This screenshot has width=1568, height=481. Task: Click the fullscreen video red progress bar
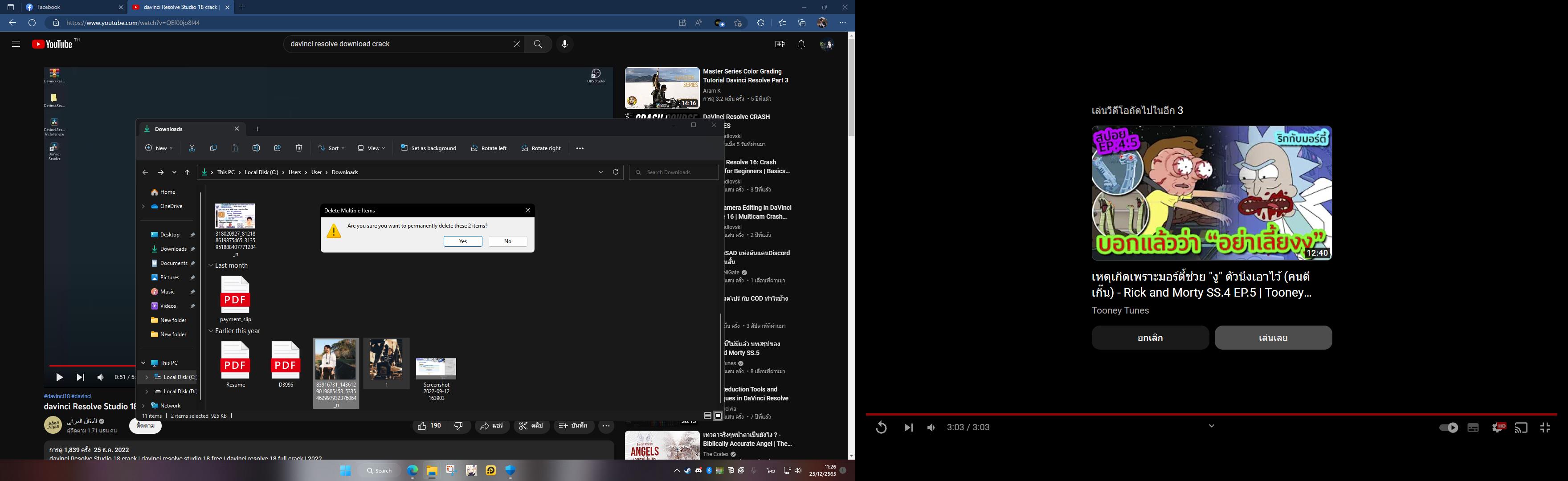[1211, 414]
